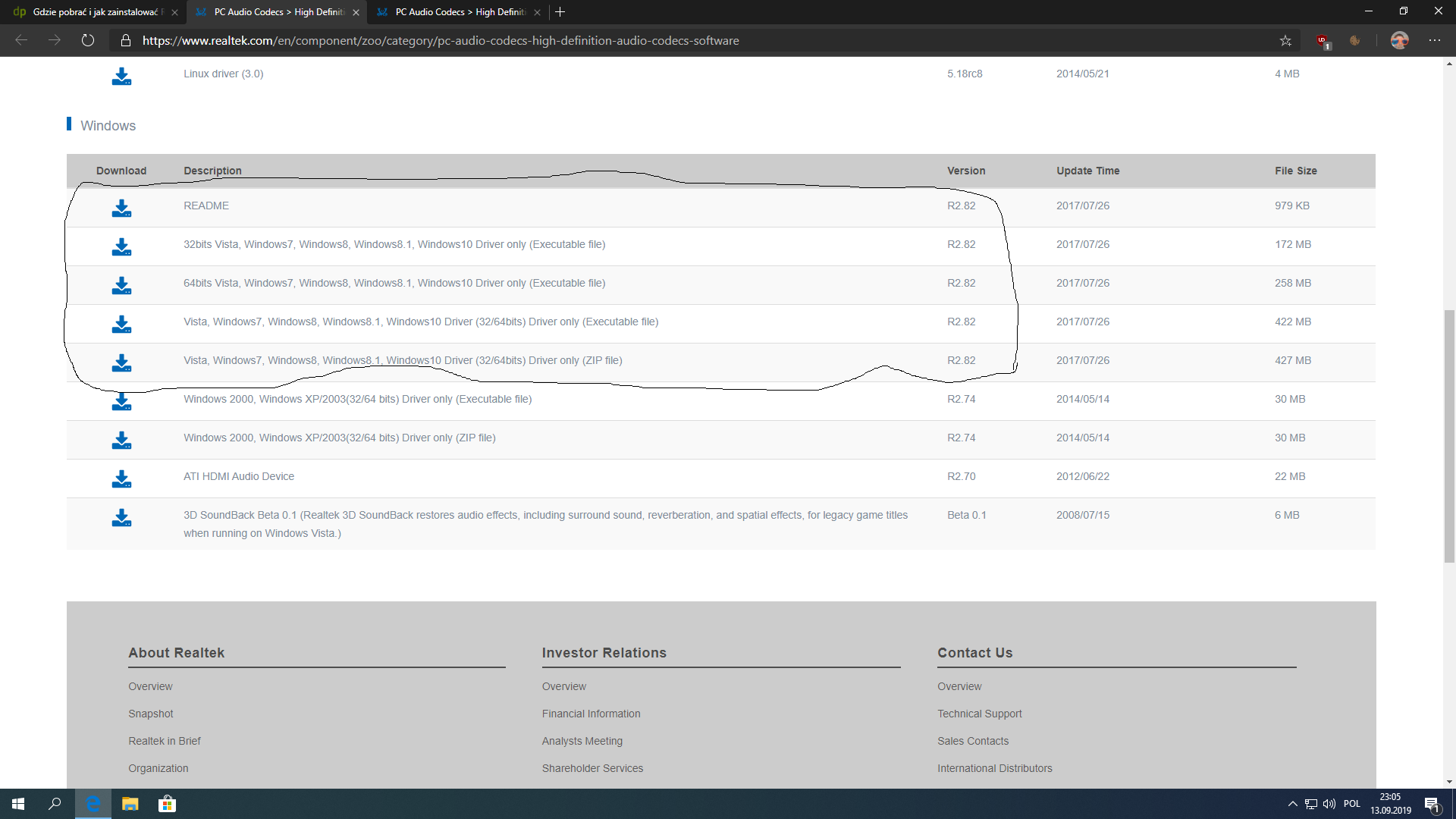Open the user profile avatar

(x=1400, y=40)
